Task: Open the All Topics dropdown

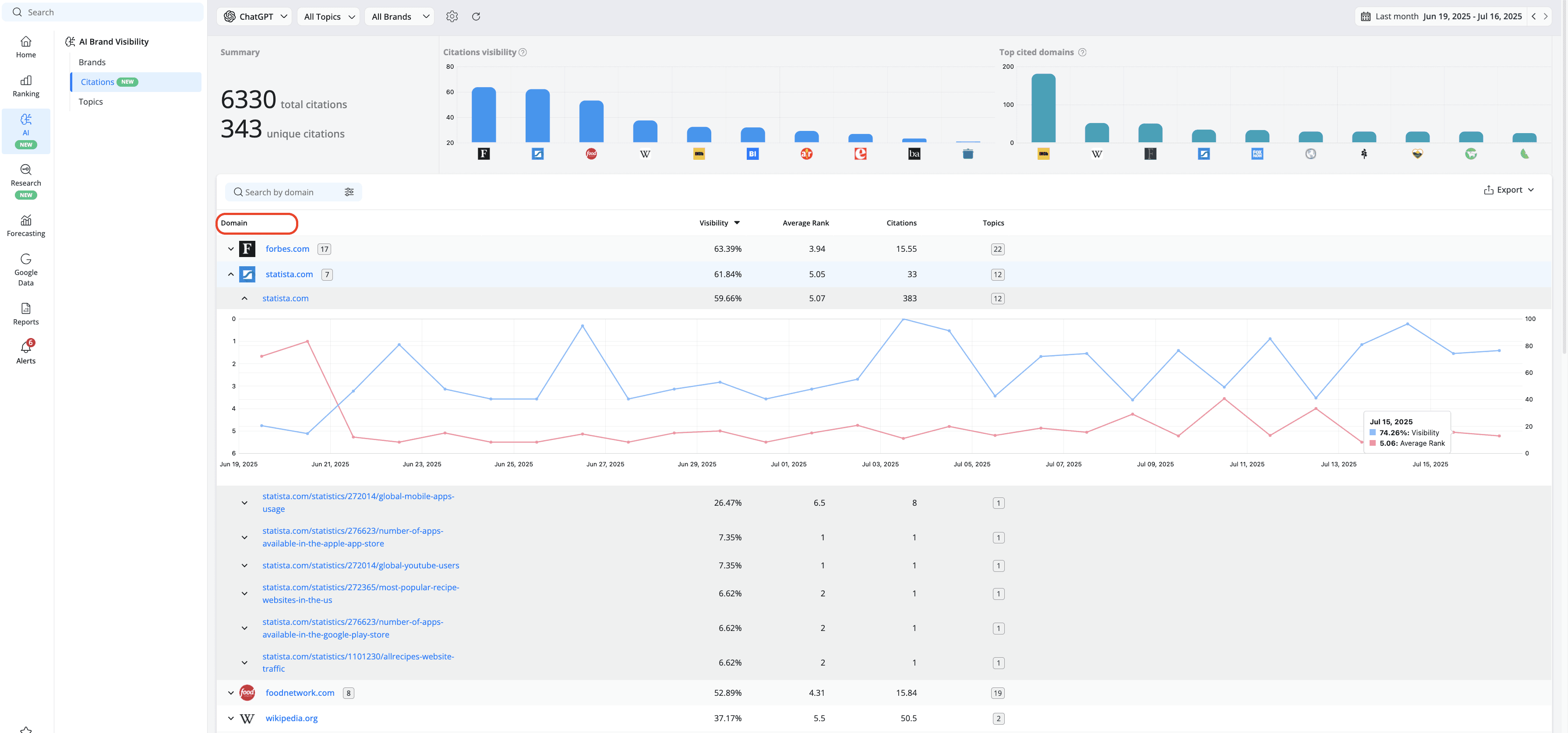Action: click(328, 17)
